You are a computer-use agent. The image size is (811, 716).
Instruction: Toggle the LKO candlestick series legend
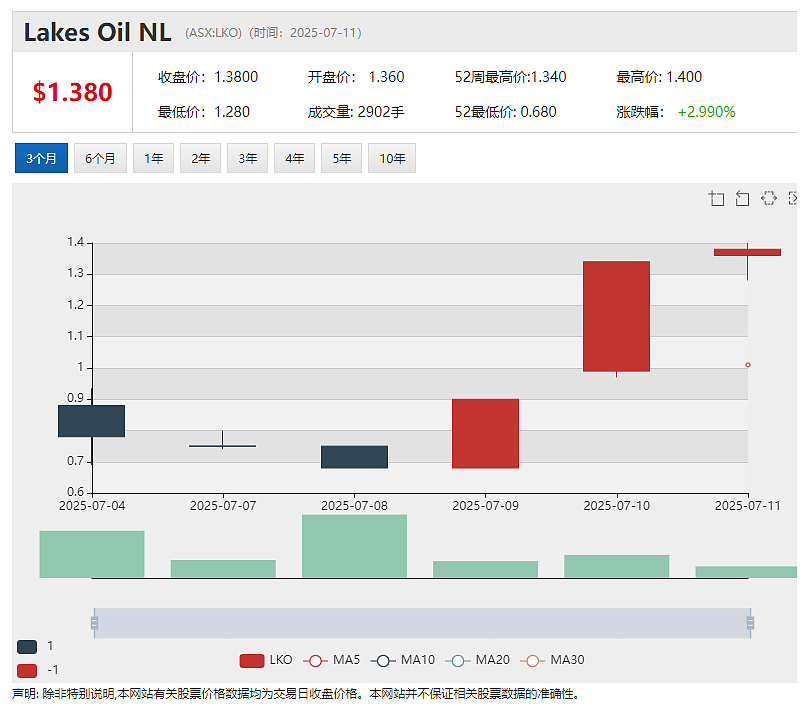[x=266, y=661]
